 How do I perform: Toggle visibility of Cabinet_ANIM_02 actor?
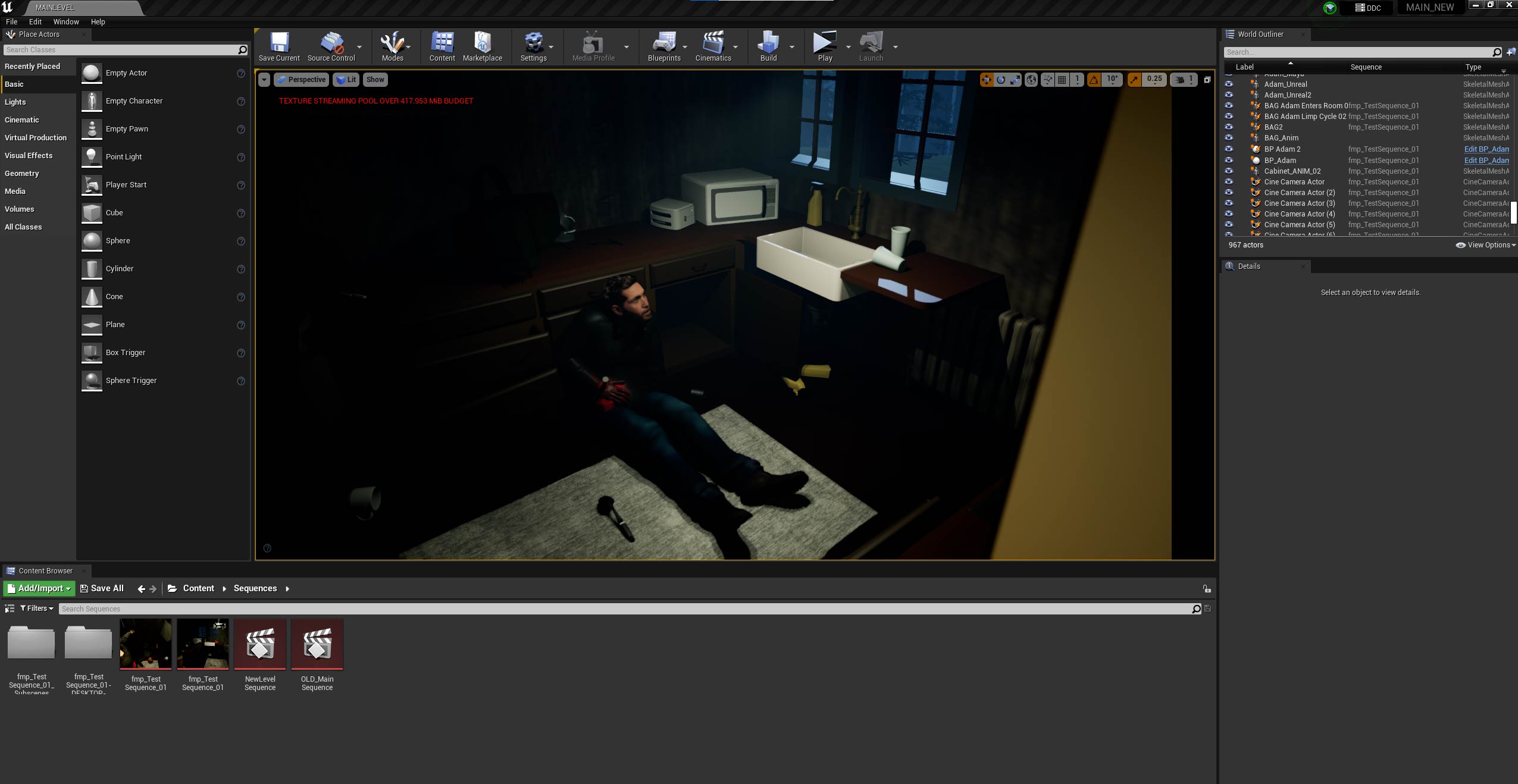coord(1229,171)
